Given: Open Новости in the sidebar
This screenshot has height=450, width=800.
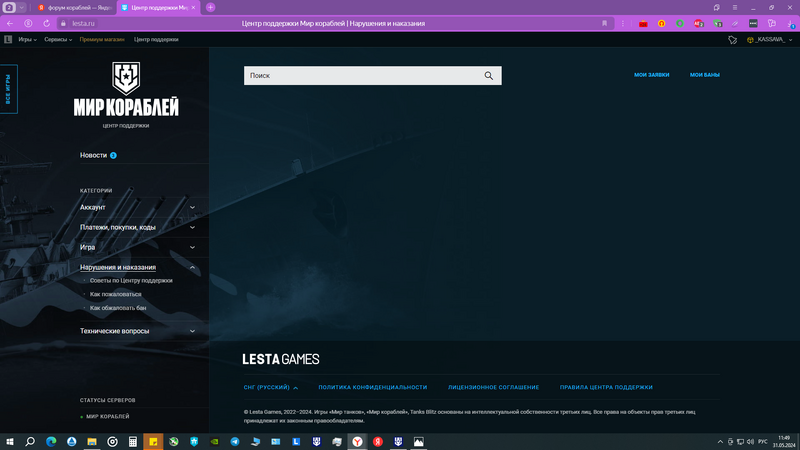Looking at the screenshot, I should [x=93, y=155].
